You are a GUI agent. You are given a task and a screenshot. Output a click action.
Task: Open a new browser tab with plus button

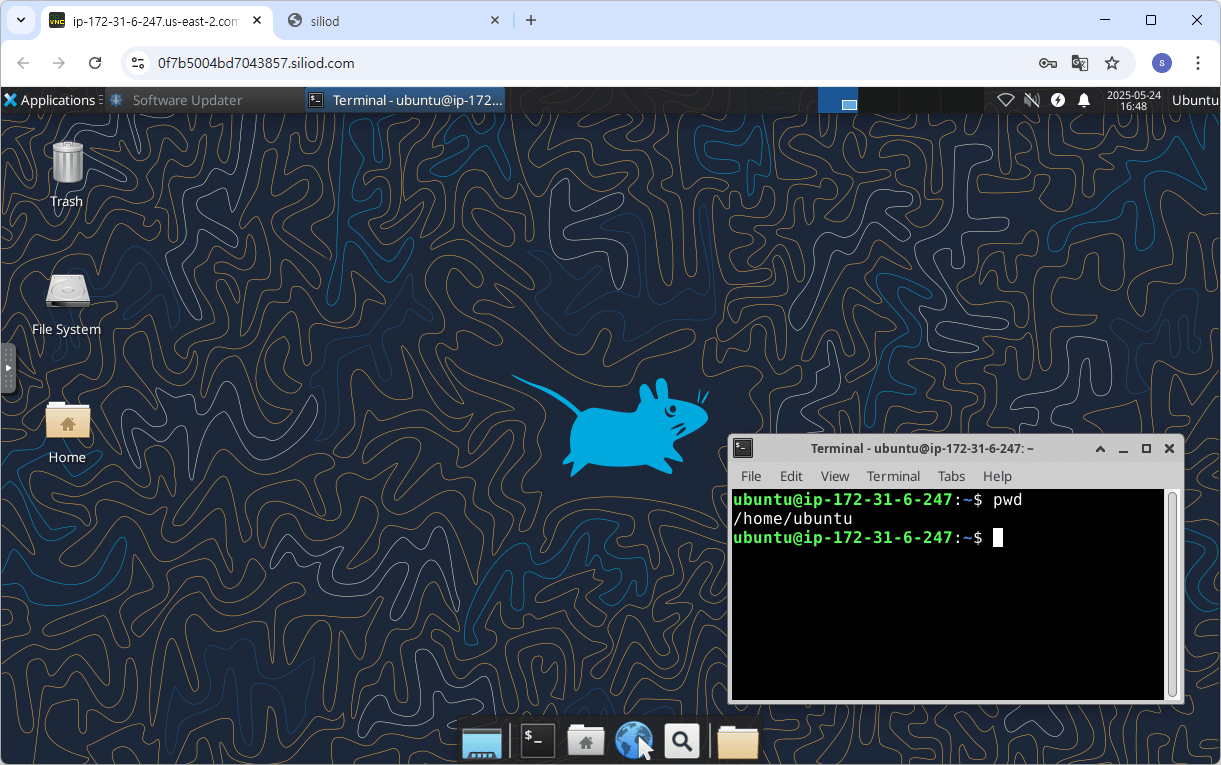point(531,20)
